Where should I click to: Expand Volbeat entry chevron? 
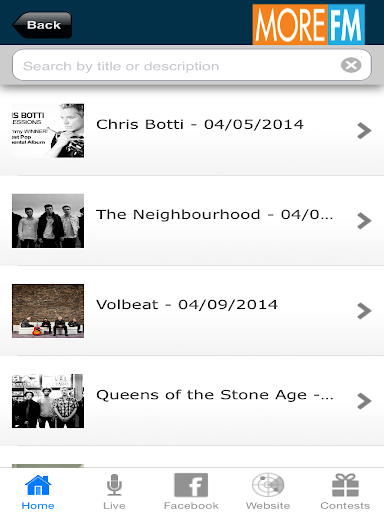pyautogui.click(x=364, y=311)
